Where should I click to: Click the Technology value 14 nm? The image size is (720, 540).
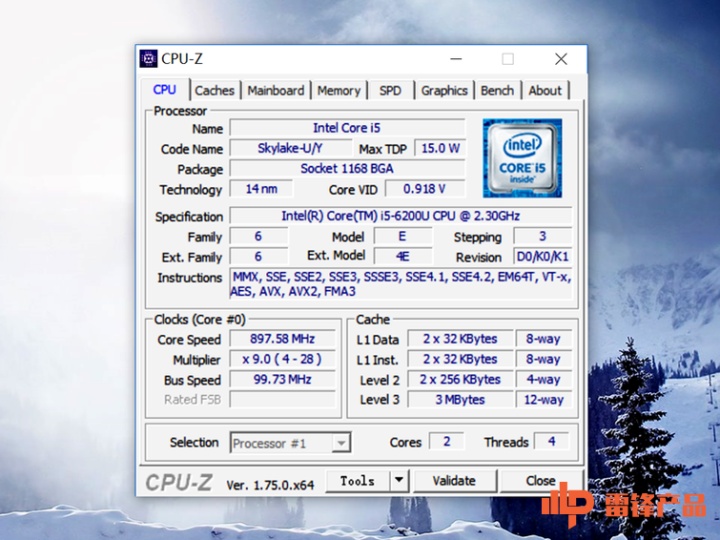point(261,189)
